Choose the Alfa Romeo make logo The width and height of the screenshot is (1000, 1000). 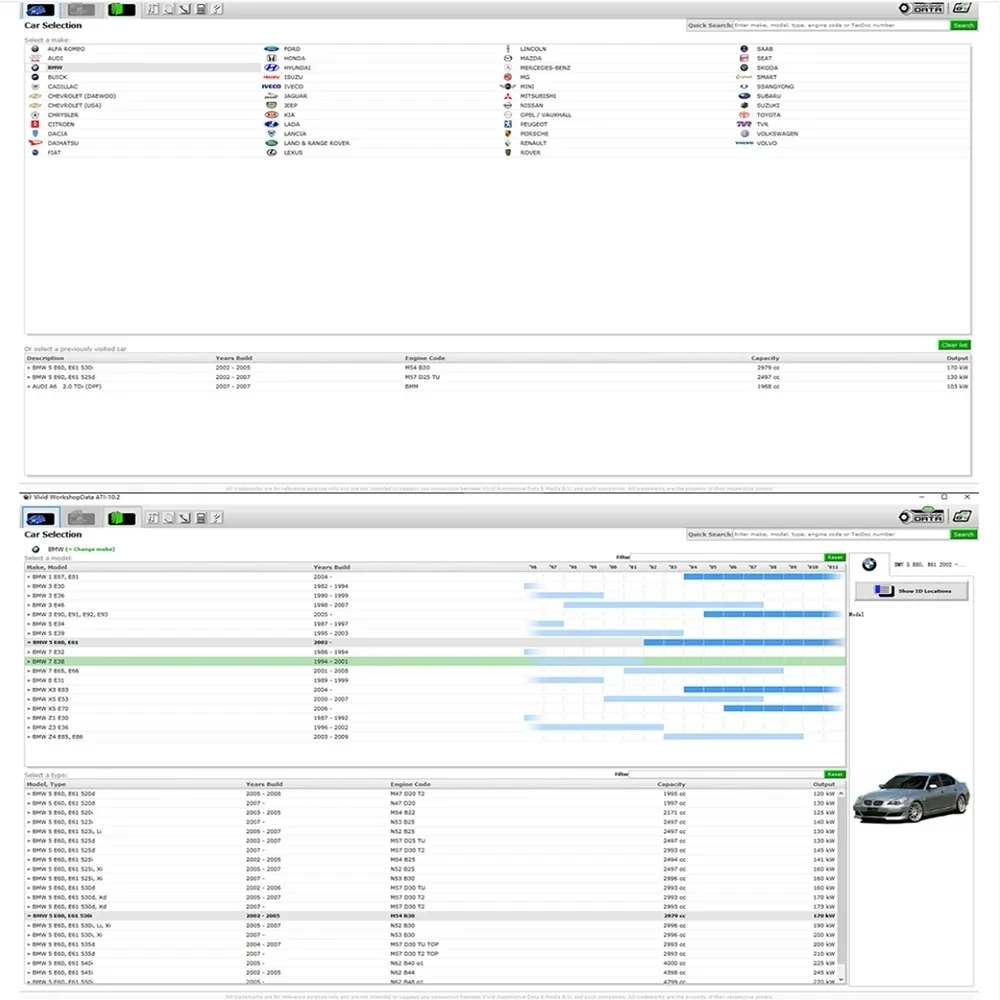[x=35, y=48]
